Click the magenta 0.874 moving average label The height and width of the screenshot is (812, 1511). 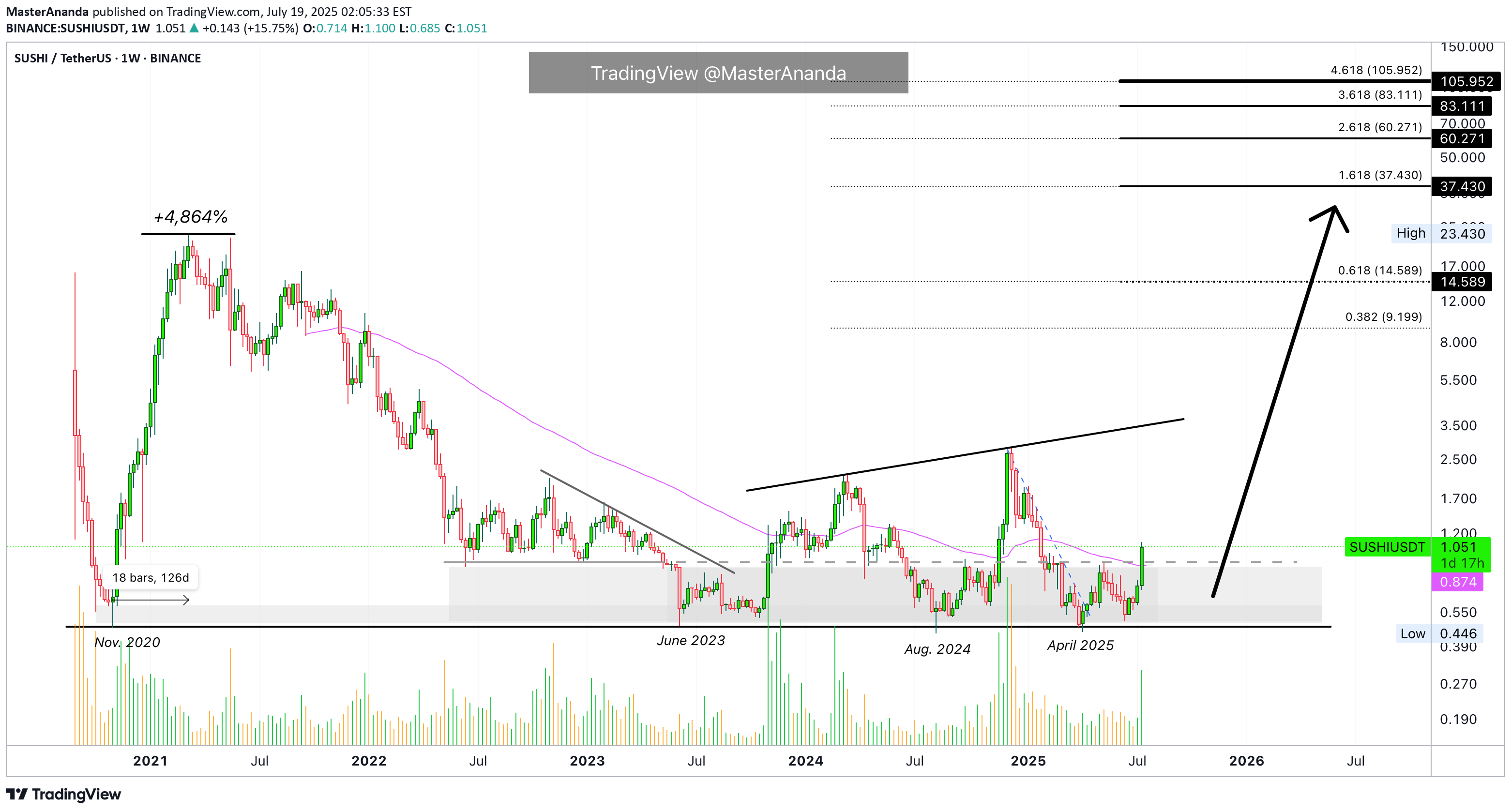1457,582
